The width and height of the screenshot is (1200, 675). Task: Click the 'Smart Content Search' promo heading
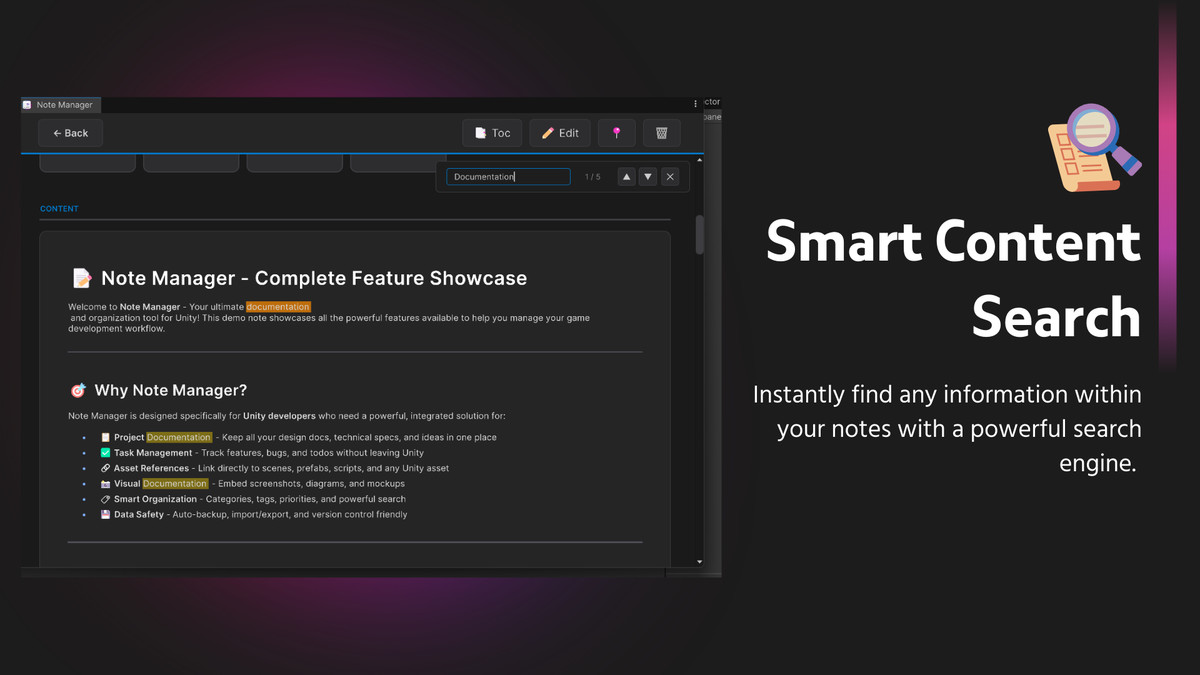(x=954, y=279)
